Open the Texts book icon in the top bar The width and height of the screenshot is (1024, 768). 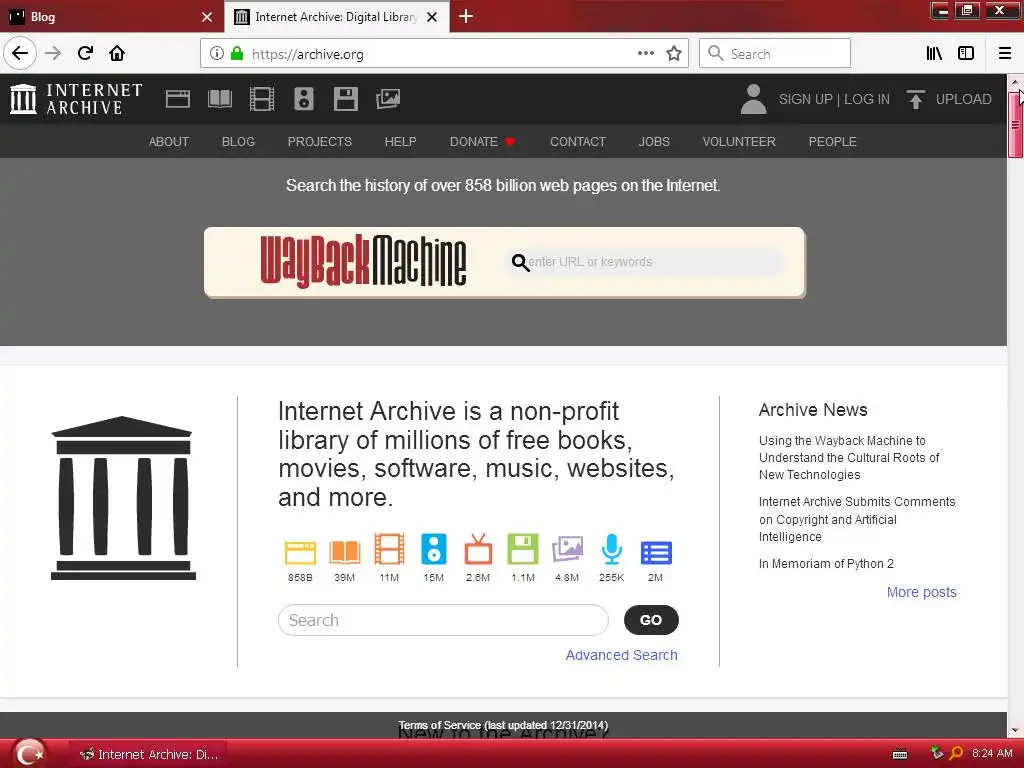click(x=219, y=99)
